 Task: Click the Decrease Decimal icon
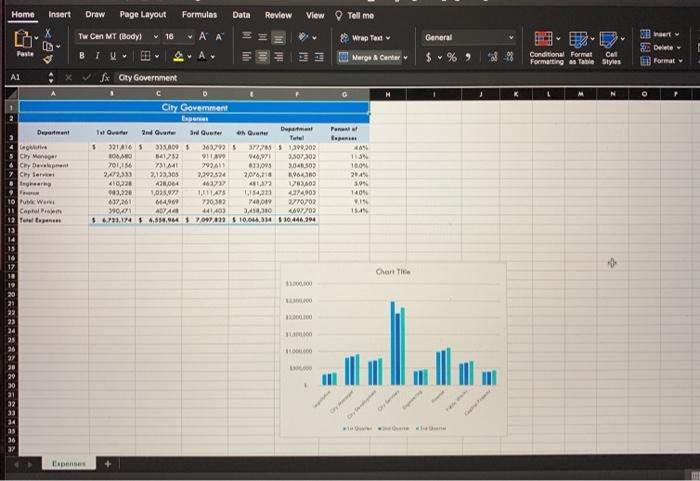[508, 57]
